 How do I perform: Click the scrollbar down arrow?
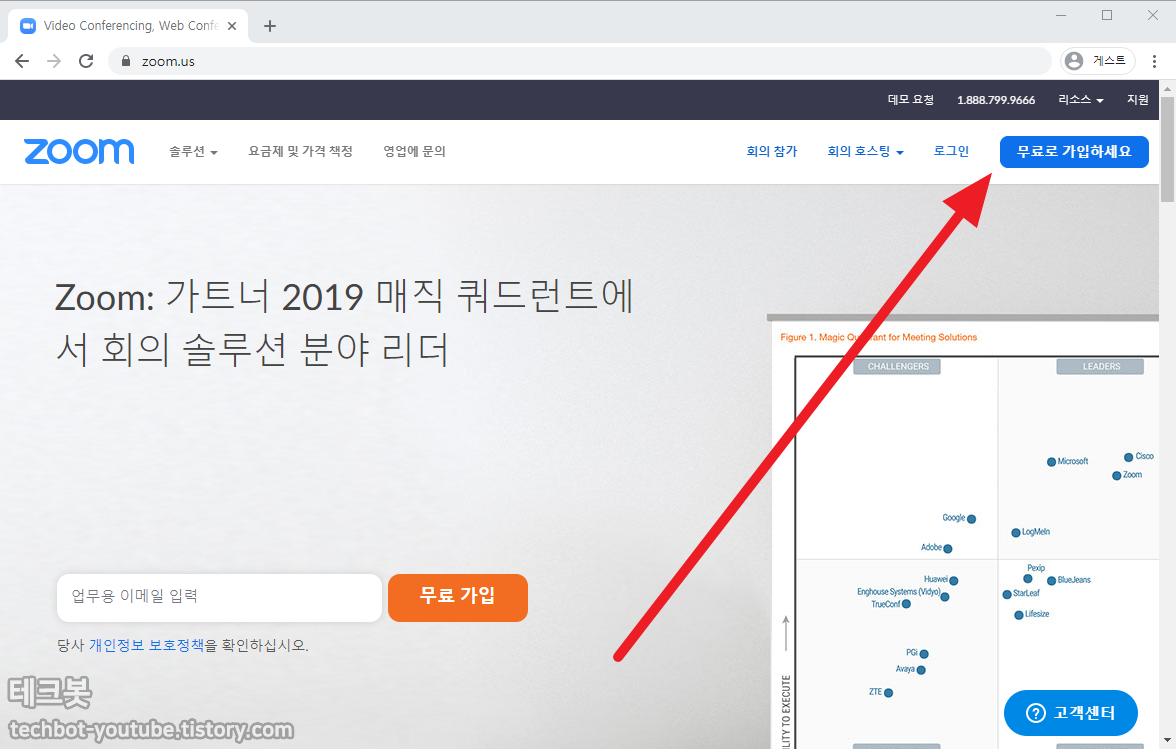click(1168, 742)
